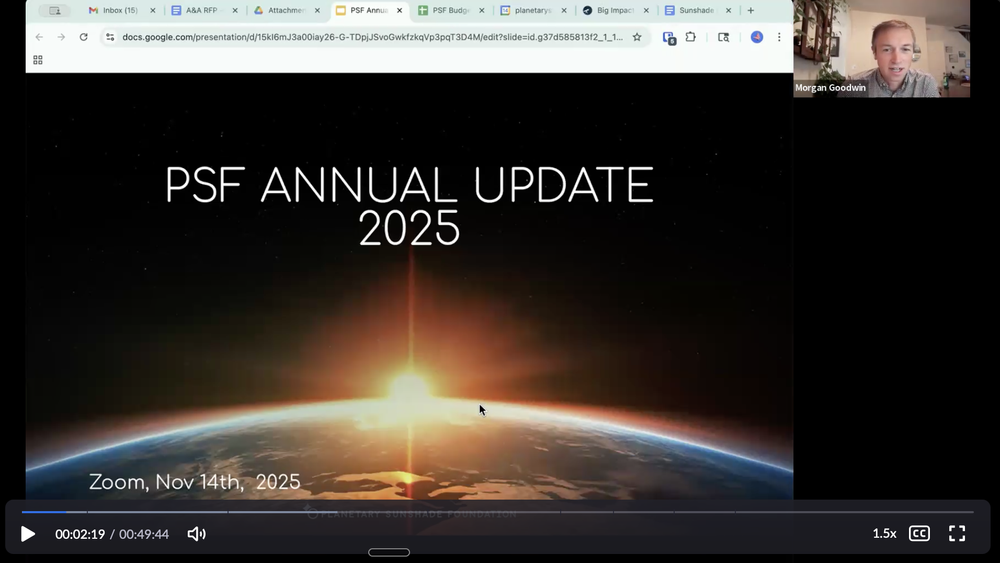Go back in browser history
The image size is (1000, 563).
click(x=39, y=37)
